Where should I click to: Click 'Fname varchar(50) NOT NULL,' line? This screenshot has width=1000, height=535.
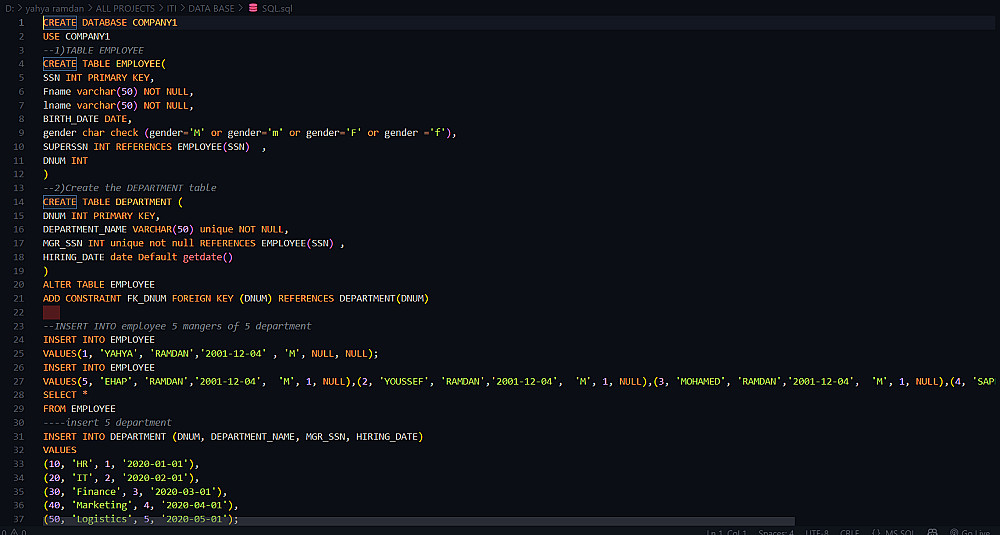click(118, 92)
